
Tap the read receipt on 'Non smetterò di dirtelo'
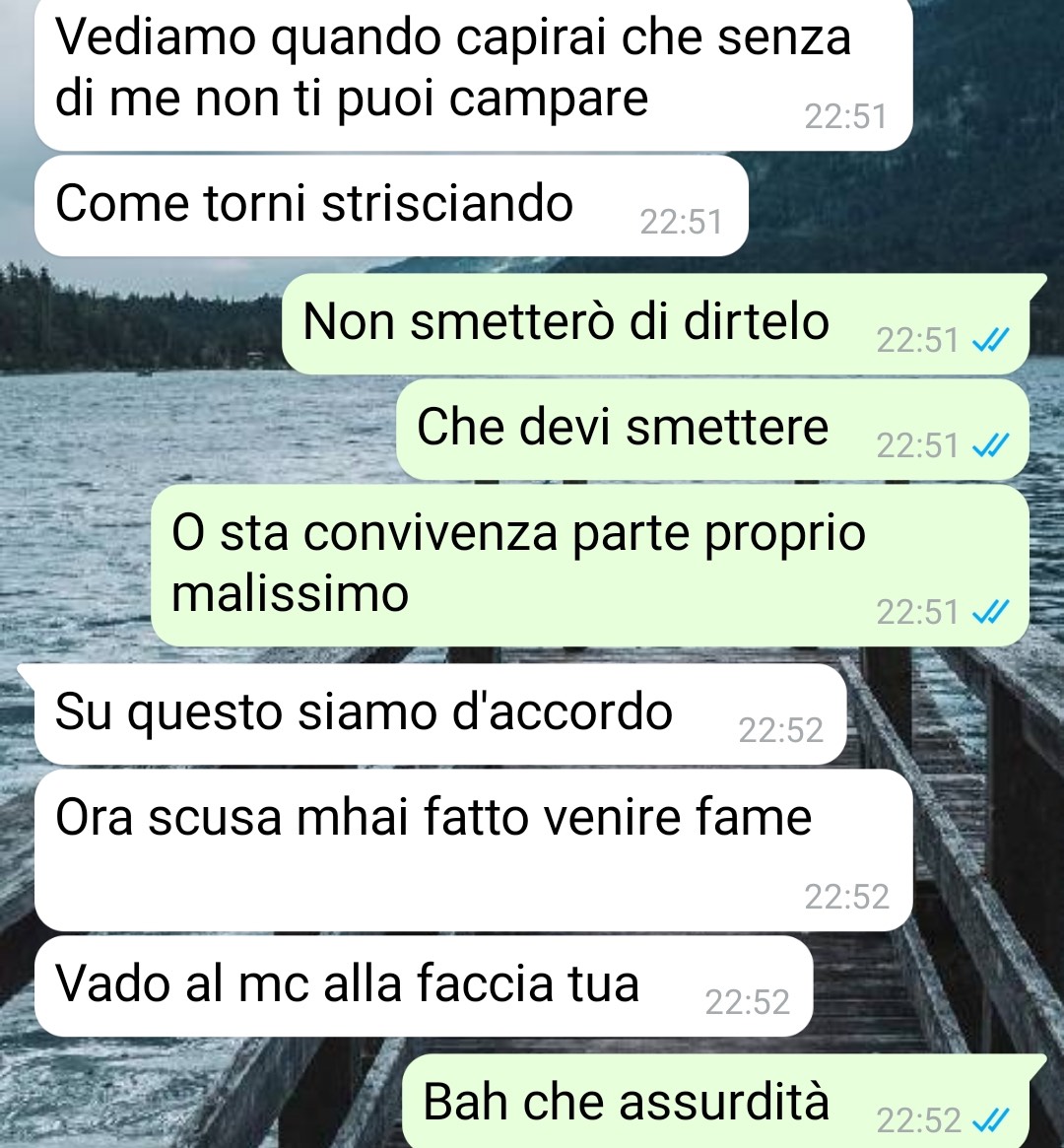(990, 340)
